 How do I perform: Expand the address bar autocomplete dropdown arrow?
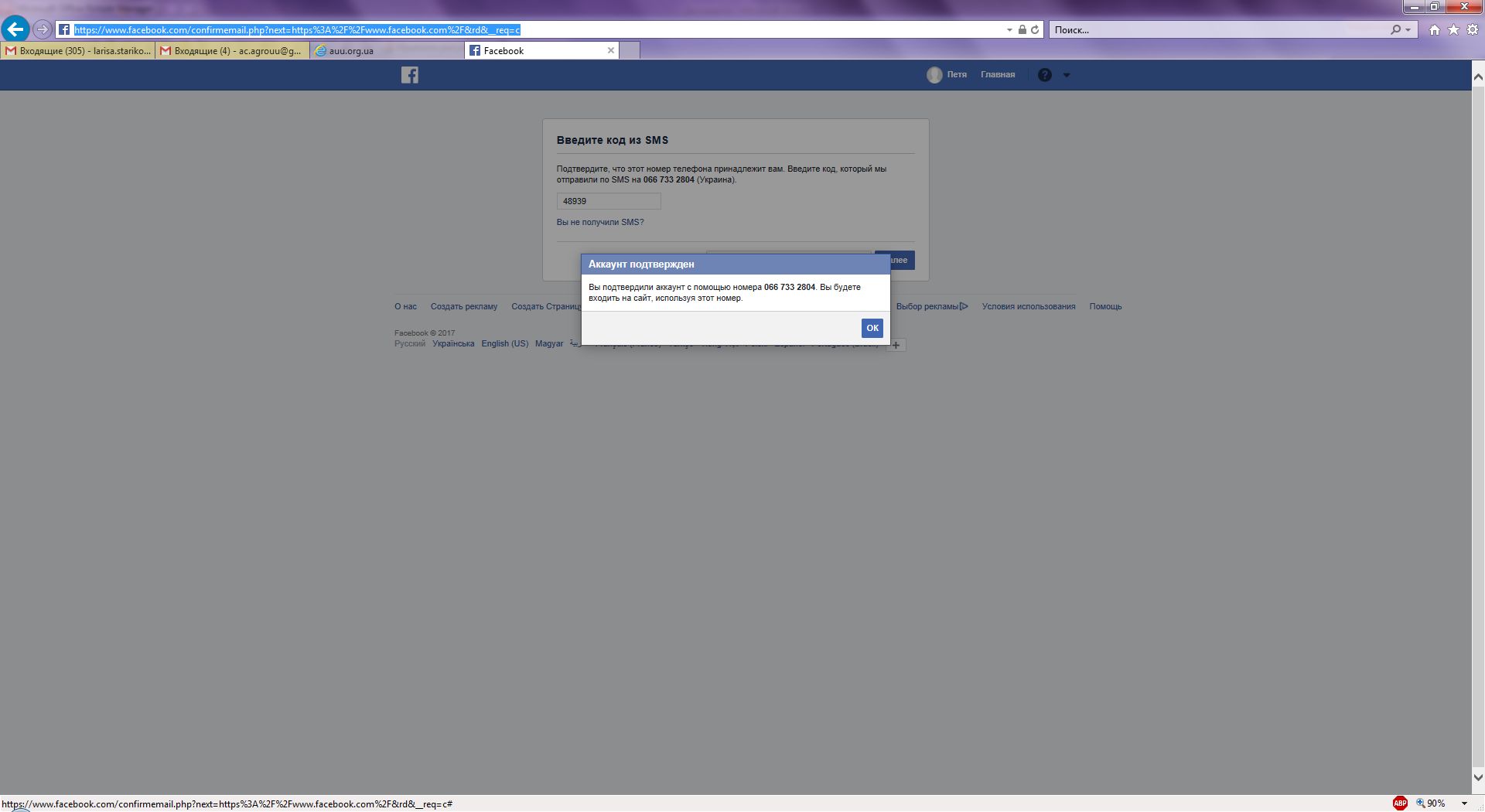coord(1009,29)
